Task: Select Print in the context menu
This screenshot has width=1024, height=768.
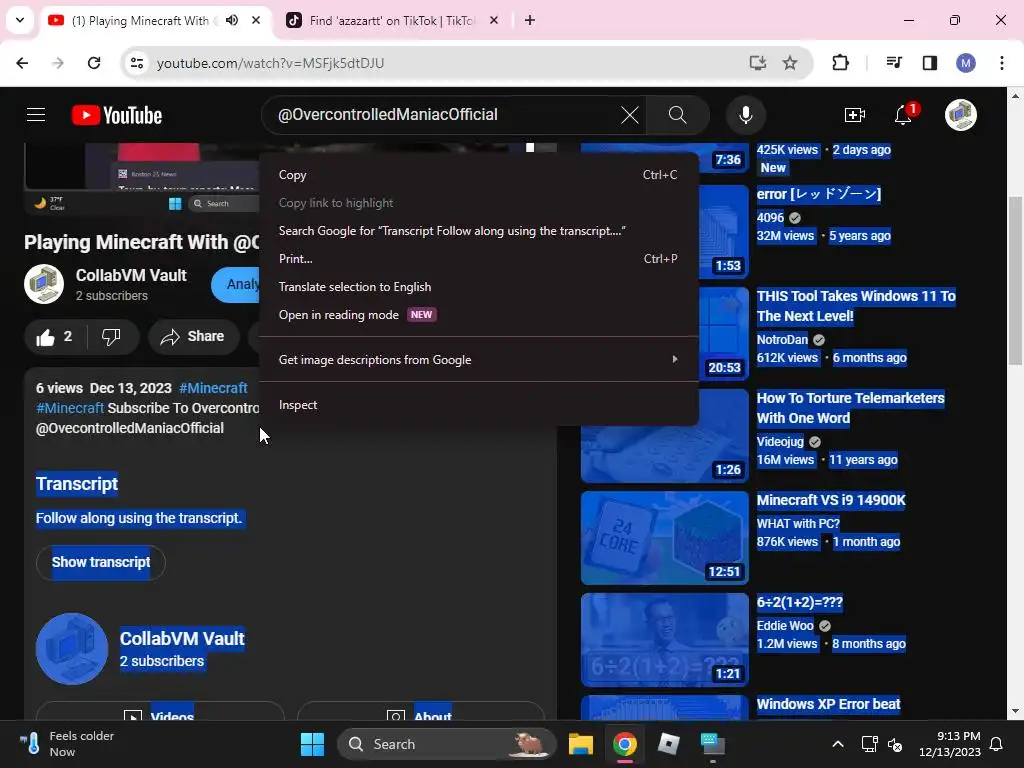Action: coord(478,259)
